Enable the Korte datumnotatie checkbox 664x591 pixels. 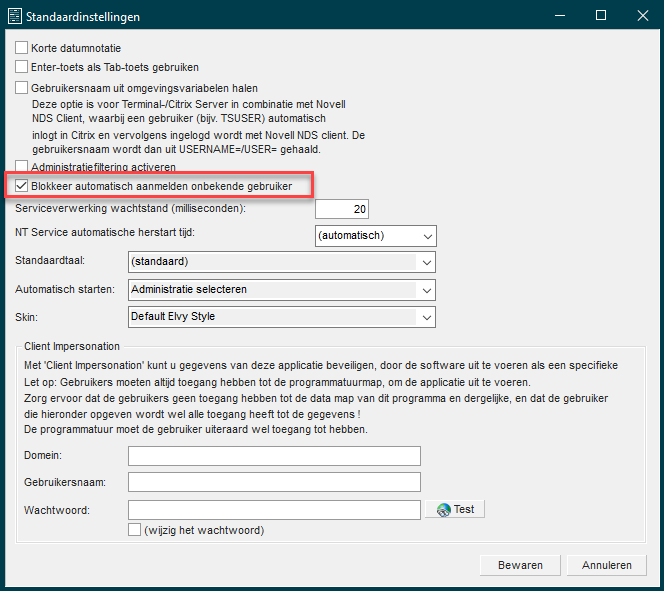pyautogui.click(x=22, y=48)
